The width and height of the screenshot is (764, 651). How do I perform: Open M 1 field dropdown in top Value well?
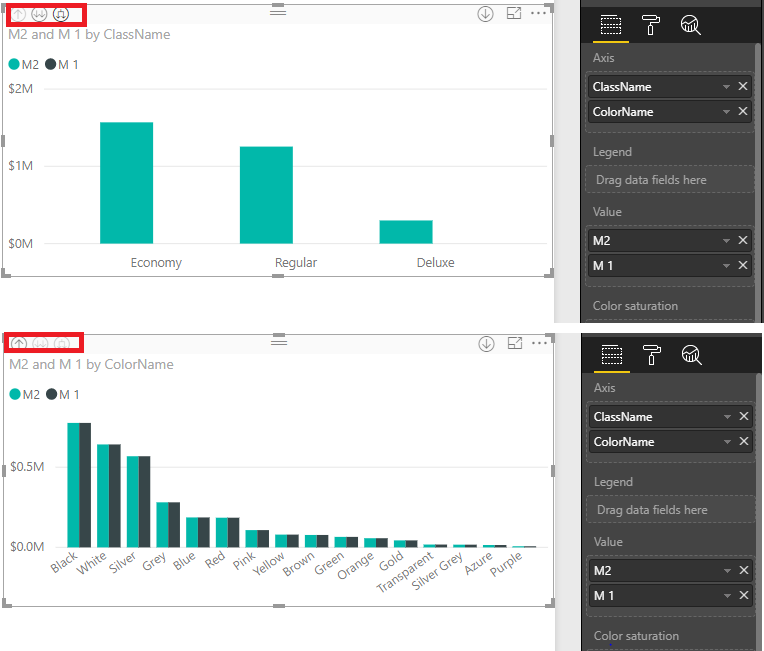726,266
